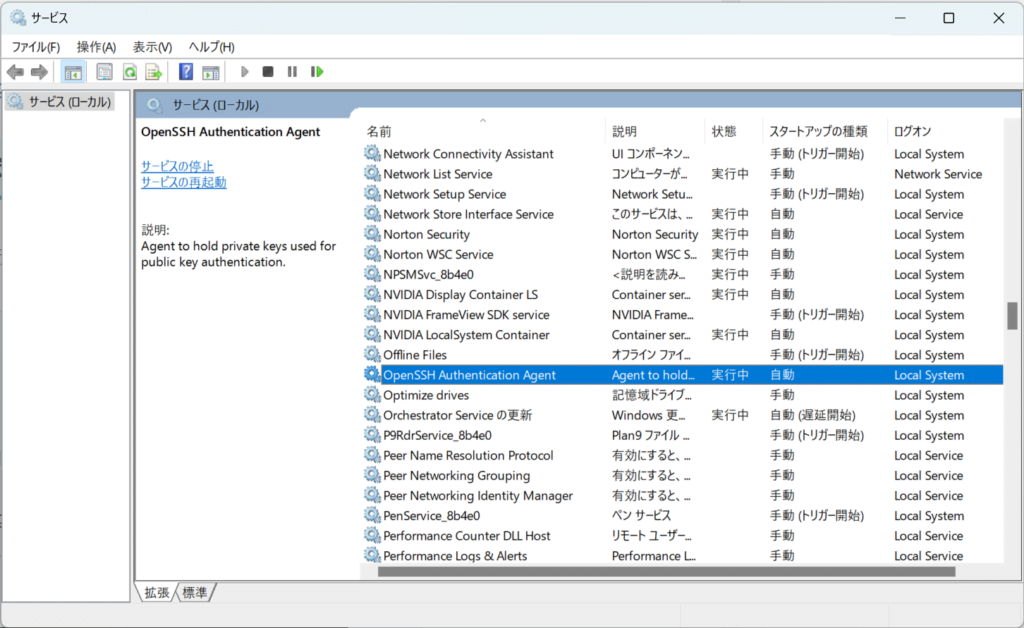The image size is (1024, 628).
Task: Click the gear icon beside Performance Logs & Alerts
Action: point(372,556)
